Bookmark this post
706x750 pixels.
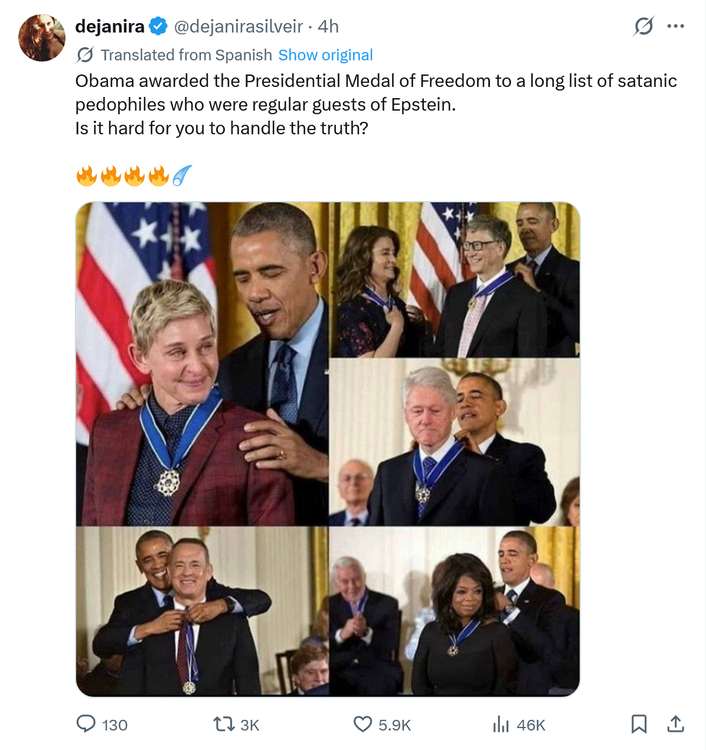[639, 724]
